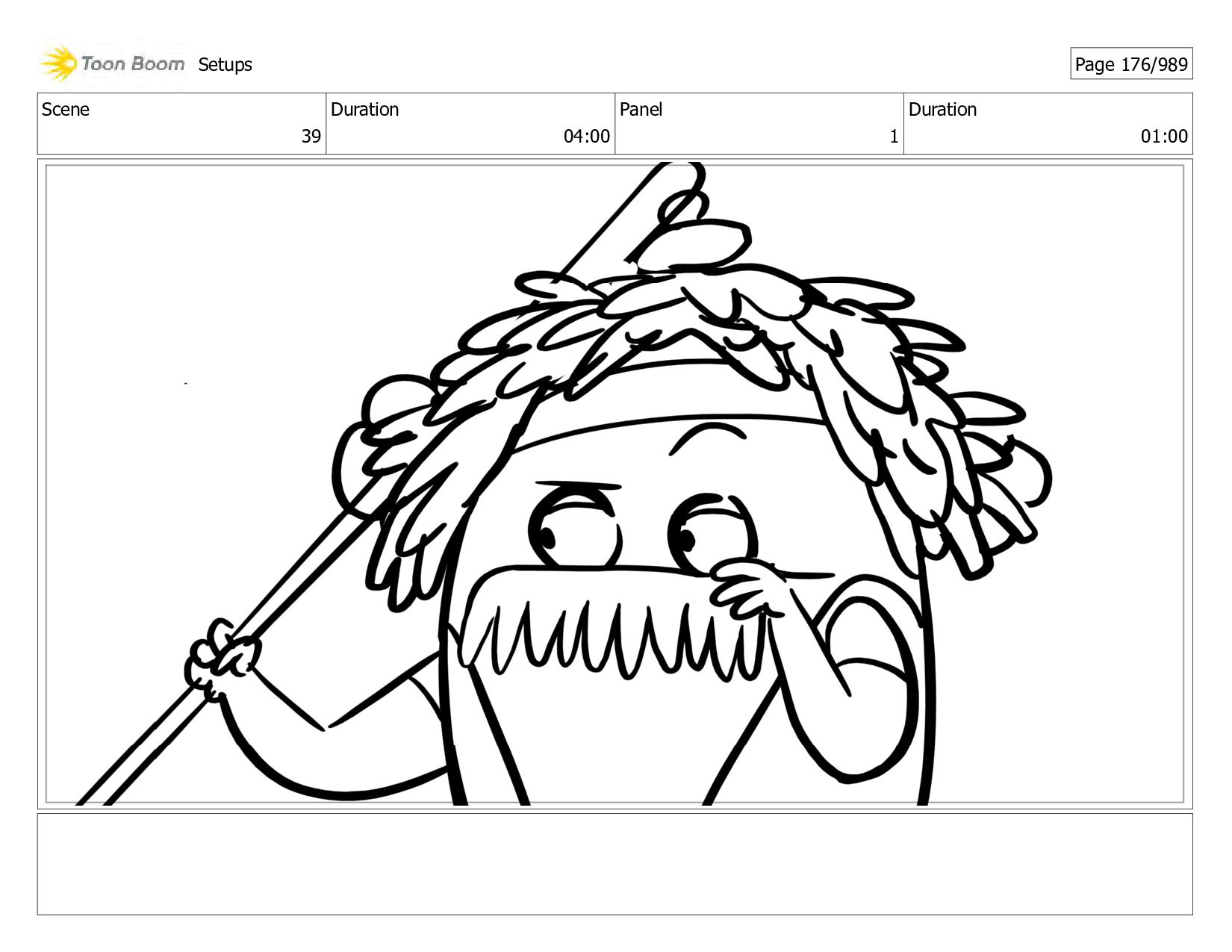Screen dimensions: 1232x952
Task: Click the panel duration value "01:00"
Action: (x=1164, y=136)
